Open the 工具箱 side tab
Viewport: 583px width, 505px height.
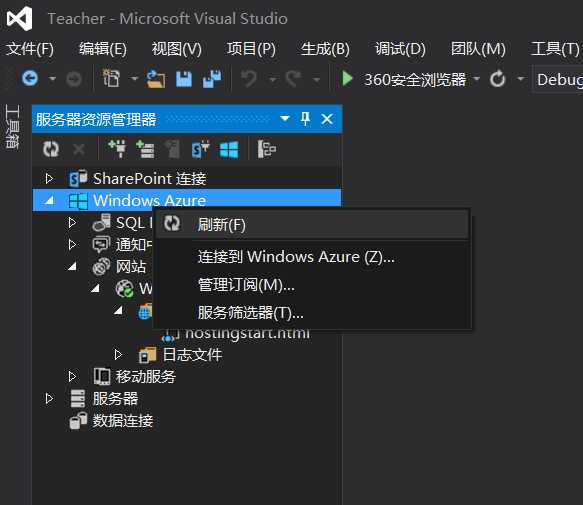[x=13, y=127]
